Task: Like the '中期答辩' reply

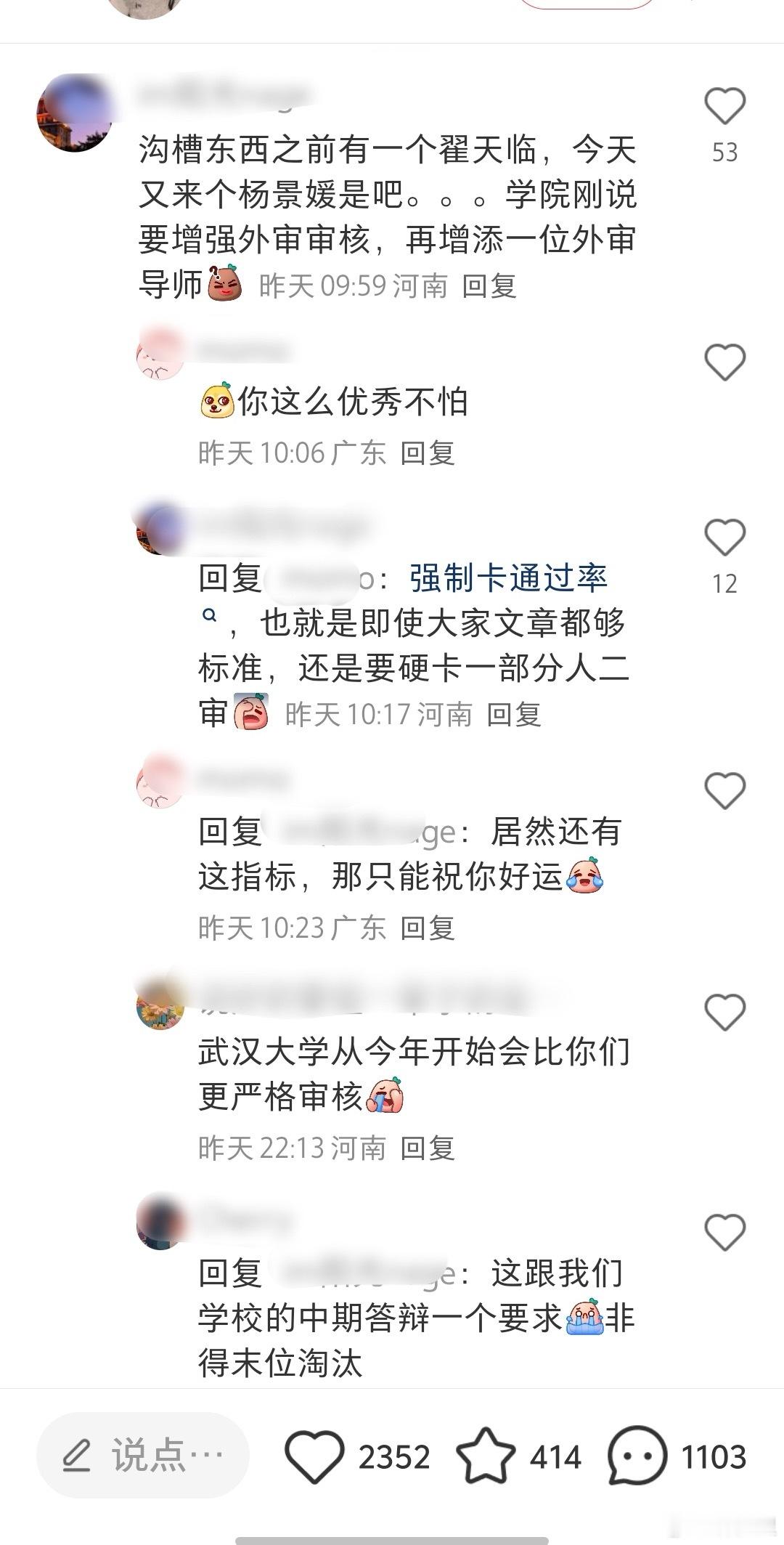Action: coord(725,1232)
